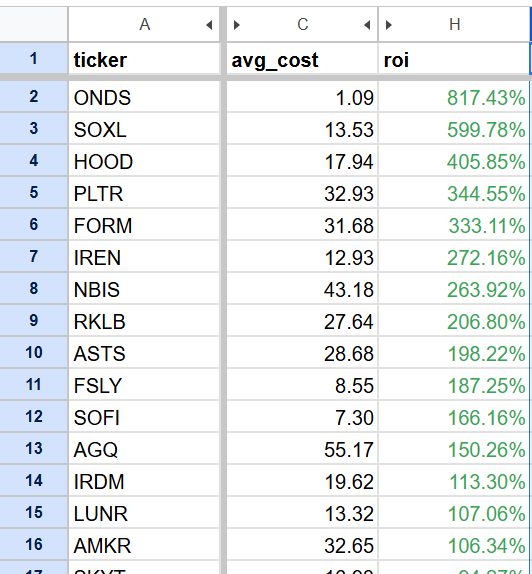Click roi value 106.34%
The width and height of the screenshot is (532, 574).
(x=454, y=544)
